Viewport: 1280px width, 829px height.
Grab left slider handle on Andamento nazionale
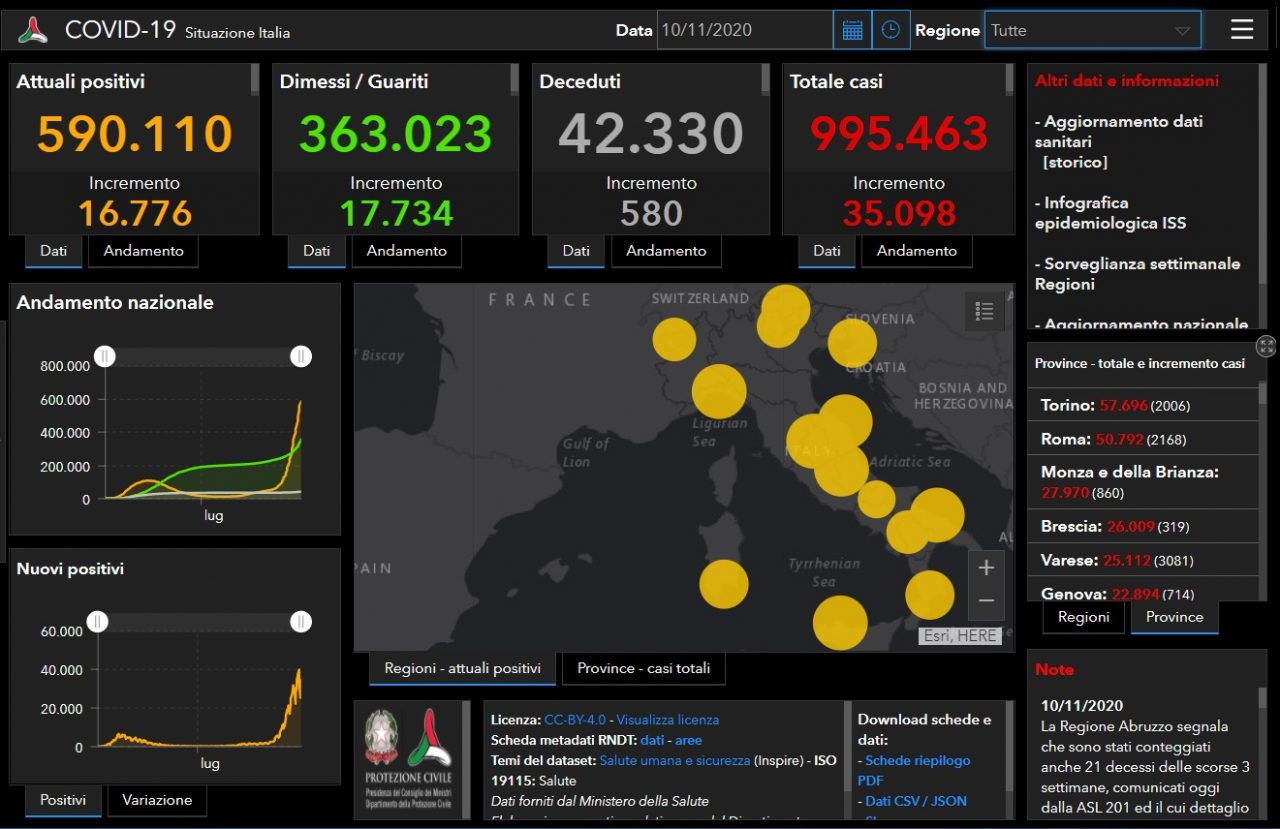pyautogui.click(x=105, y=356)
